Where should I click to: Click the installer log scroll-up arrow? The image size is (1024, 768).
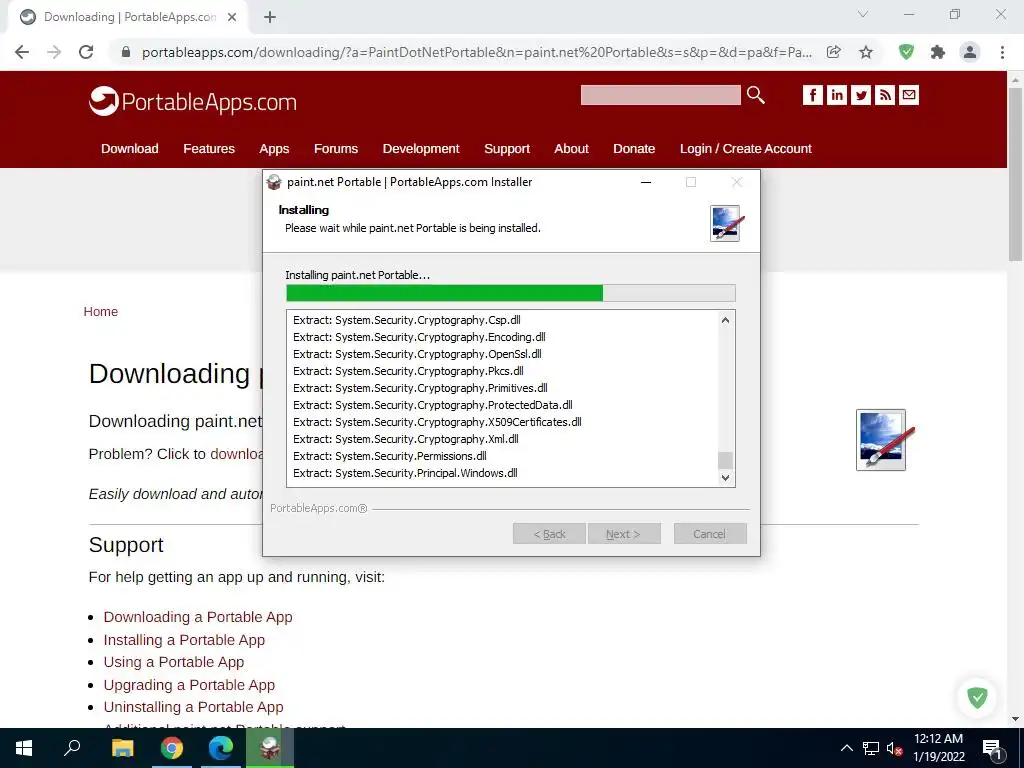[725, 320]
